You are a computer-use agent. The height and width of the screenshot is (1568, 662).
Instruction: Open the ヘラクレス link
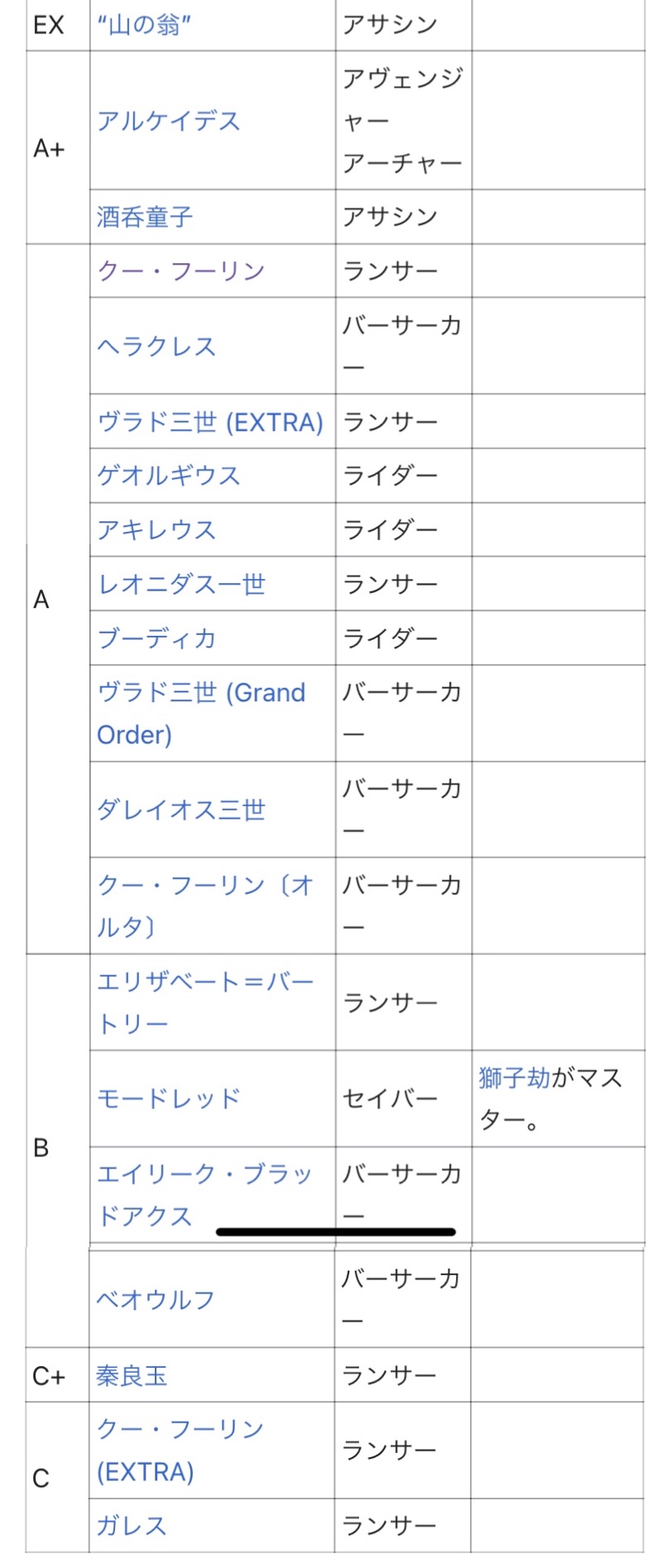click(156, 346)
